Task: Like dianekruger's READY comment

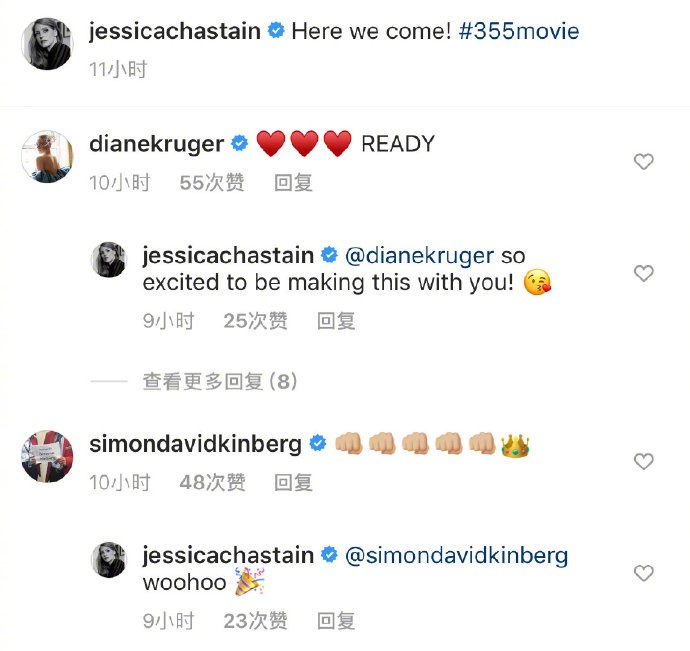Action: click(x=644, y=161)
